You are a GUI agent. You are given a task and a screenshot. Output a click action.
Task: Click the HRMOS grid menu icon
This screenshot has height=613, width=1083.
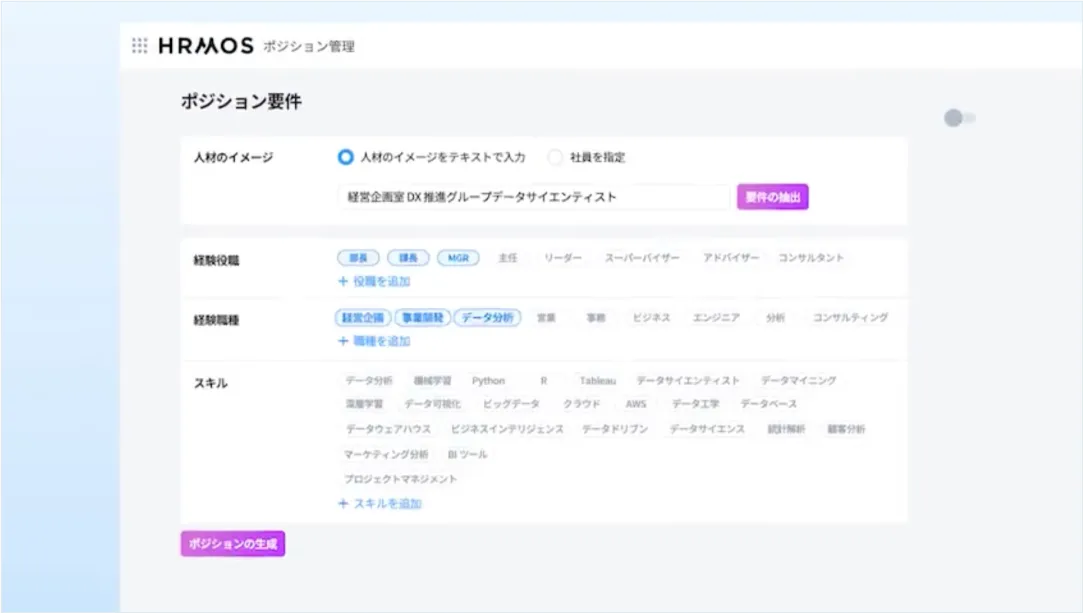pyautogui.click(x=139, y=45)
